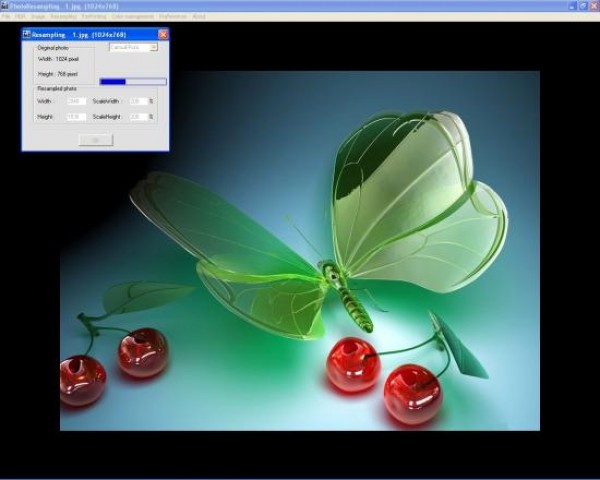Restore down the main application window
600x480 pixels.
click(583, 6)
